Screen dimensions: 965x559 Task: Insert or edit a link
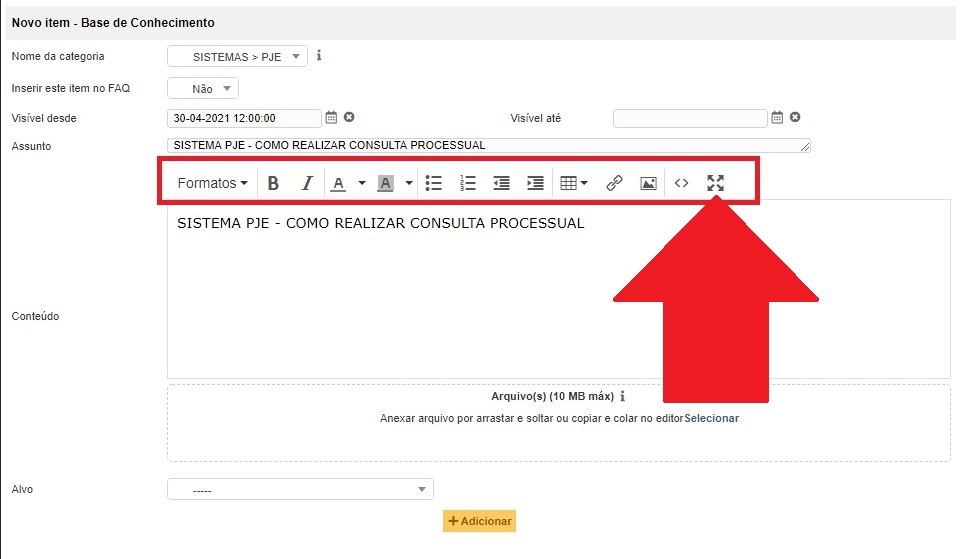coord(614,183)
